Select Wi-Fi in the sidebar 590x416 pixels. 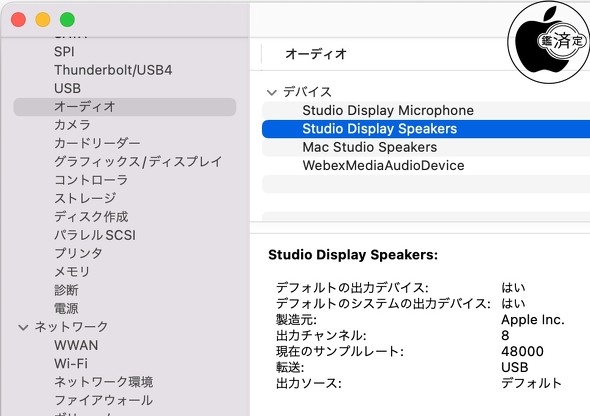pos(71,364)
